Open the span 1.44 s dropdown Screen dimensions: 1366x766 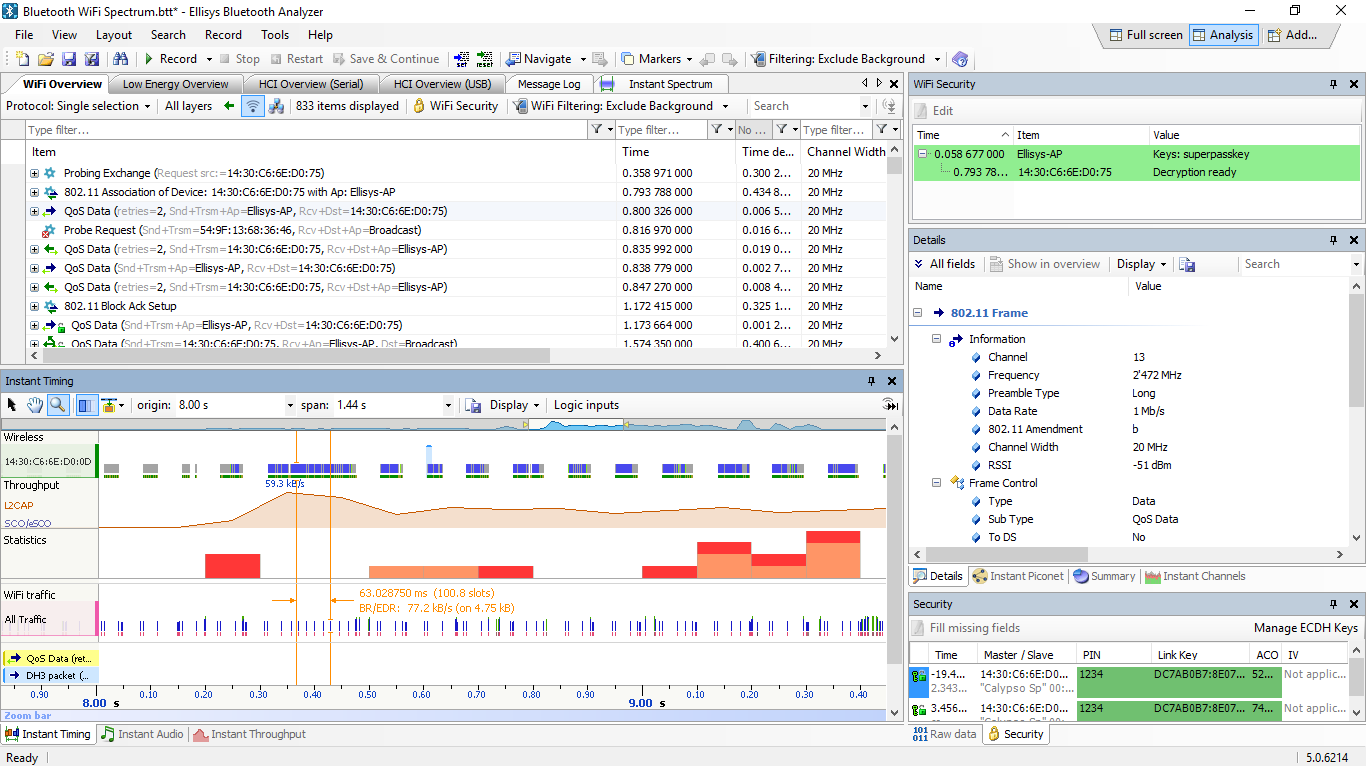coord(449,405)
